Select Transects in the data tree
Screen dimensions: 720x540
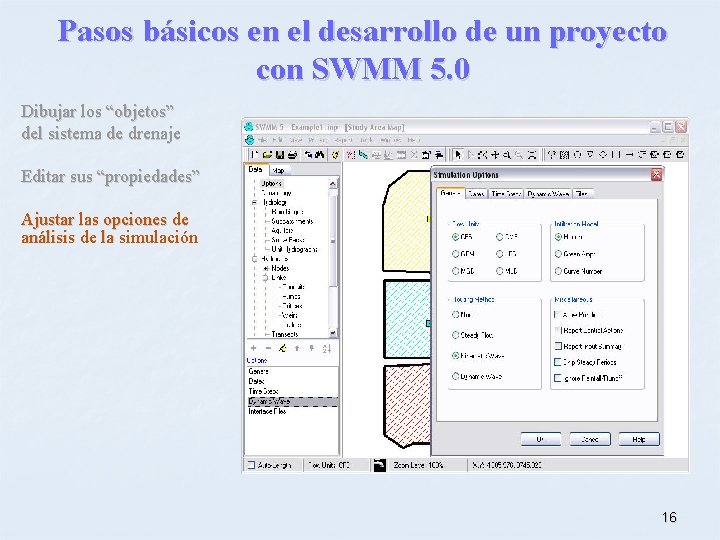(285, 334)
